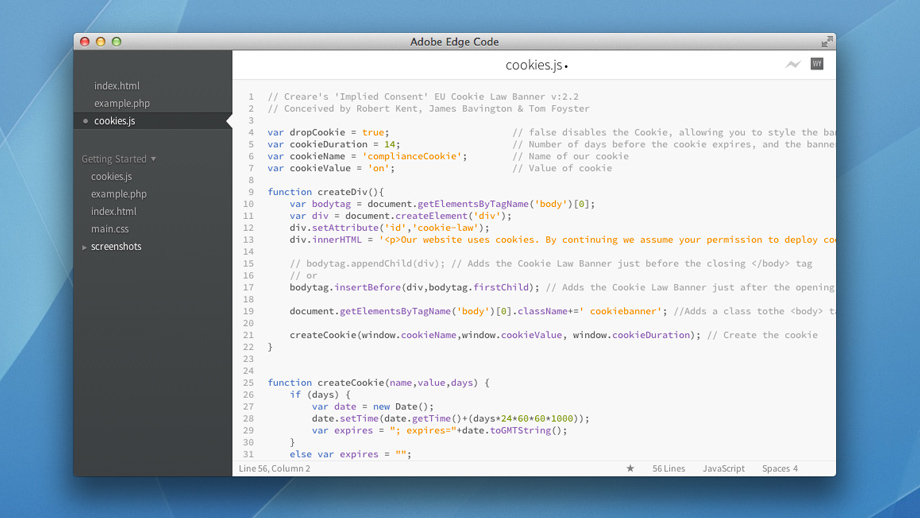Click Line 56, Column 2 status text
Image resolution: width=920 pixels, height=518 pixels.
275,468
